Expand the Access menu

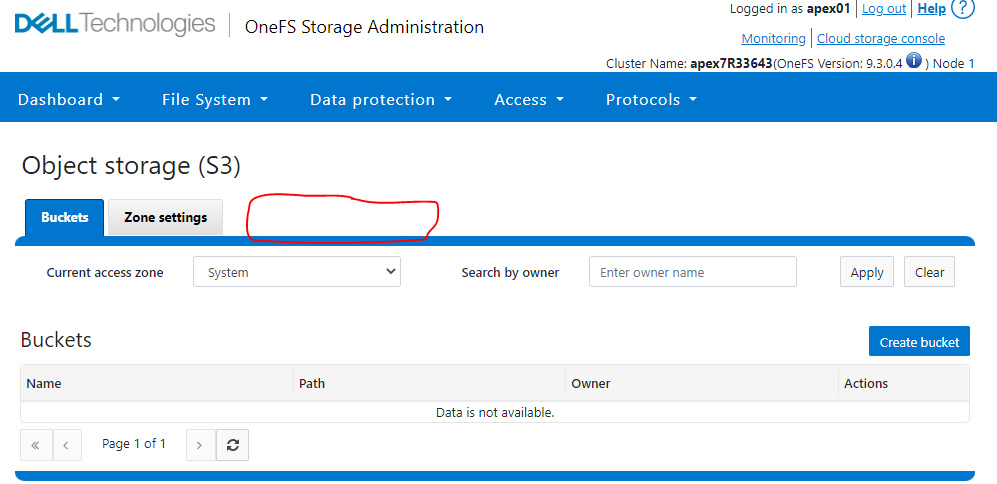[529, 100]
